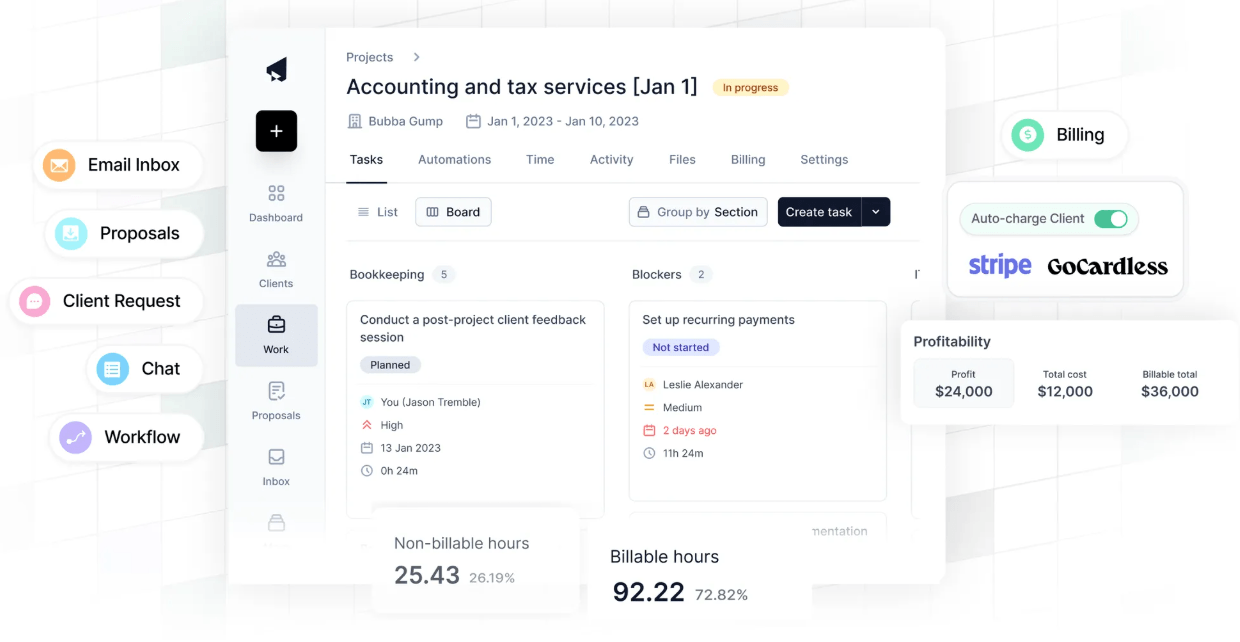
Task: Click the JT avatar on Bookkeeping card
Action: [366, 402]
